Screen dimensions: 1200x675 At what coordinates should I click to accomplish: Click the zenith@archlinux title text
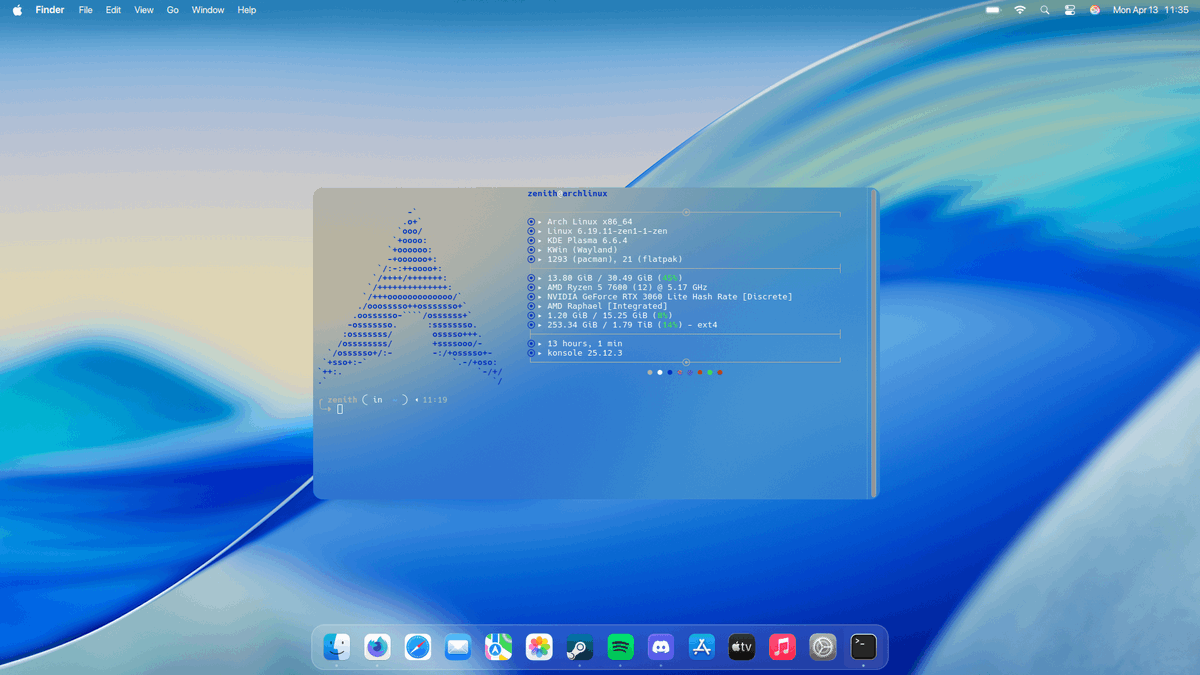click(567, 194)
